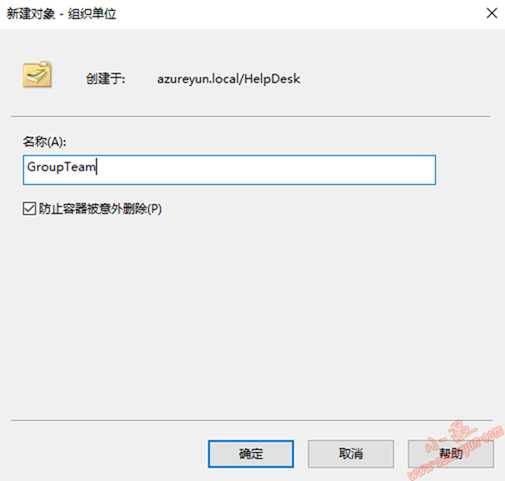Screen dimensions: 505x481
Task: Click the separator line under the path
Action: tap(251, 117)
